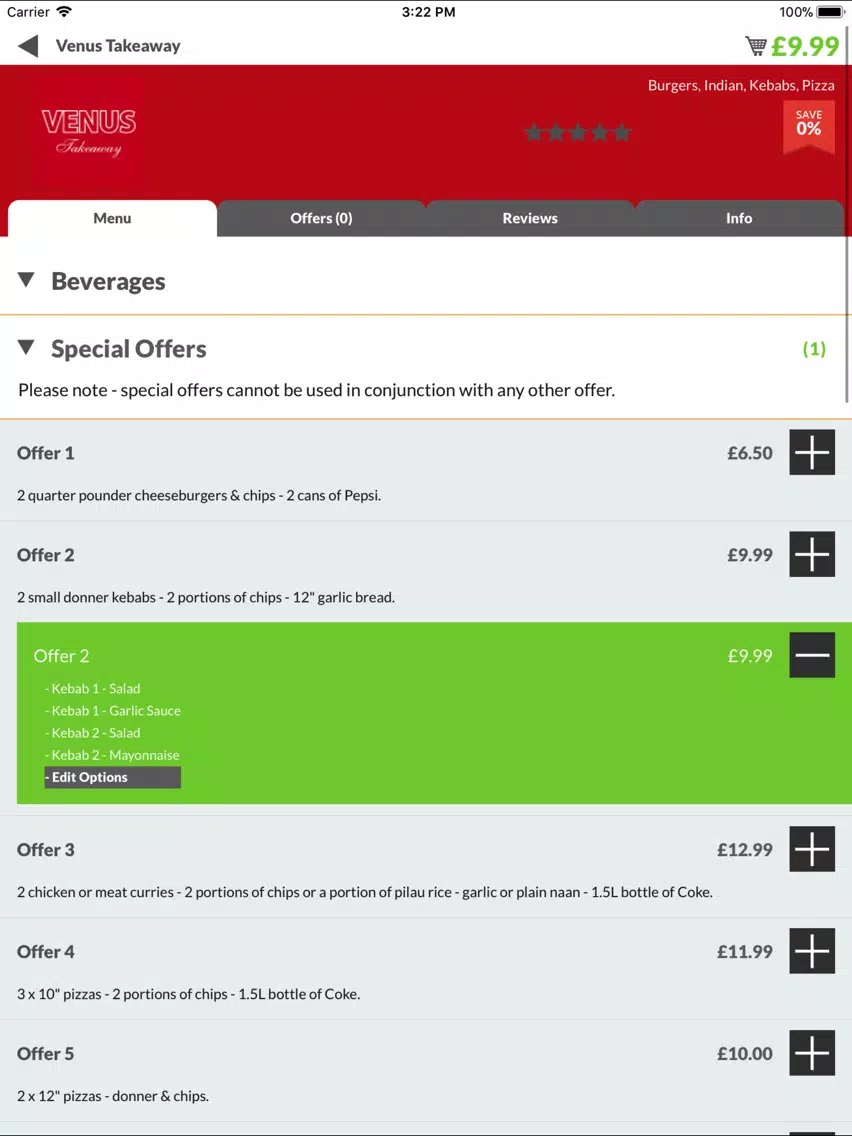Screen dimensions: 852x1136
Task: Add Offer 4 with plus icon
Action: (x=811, y=951)
